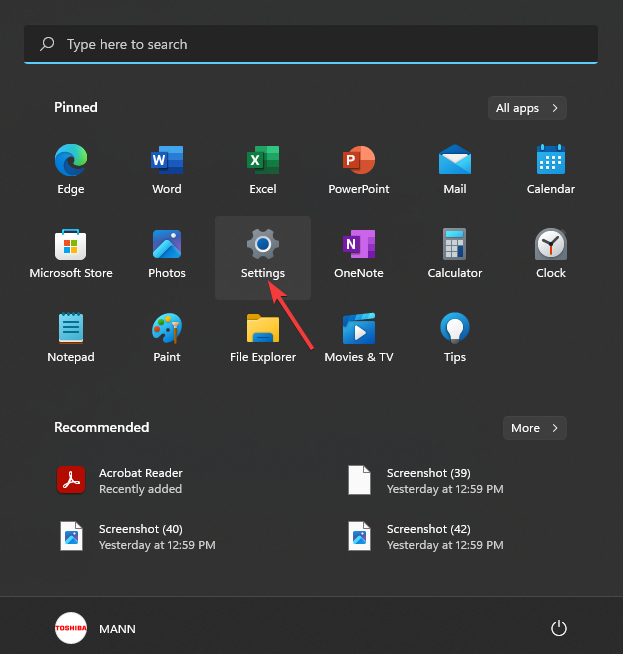
Task: Open Excel
Action: coord(263,170)
